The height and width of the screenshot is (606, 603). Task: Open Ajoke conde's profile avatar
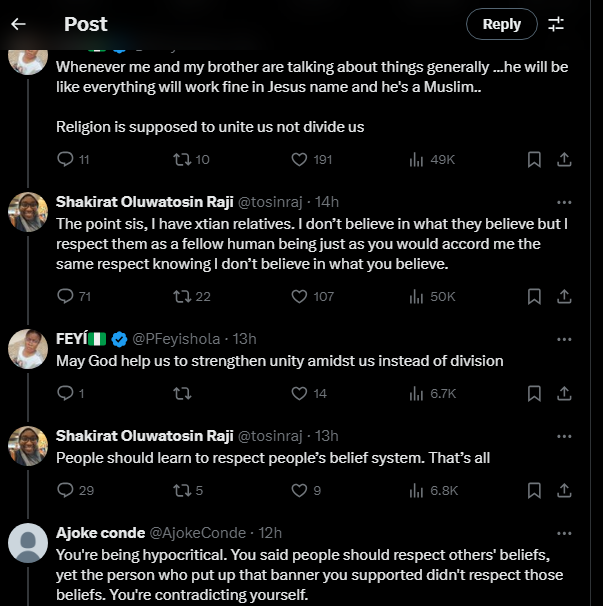28,544
